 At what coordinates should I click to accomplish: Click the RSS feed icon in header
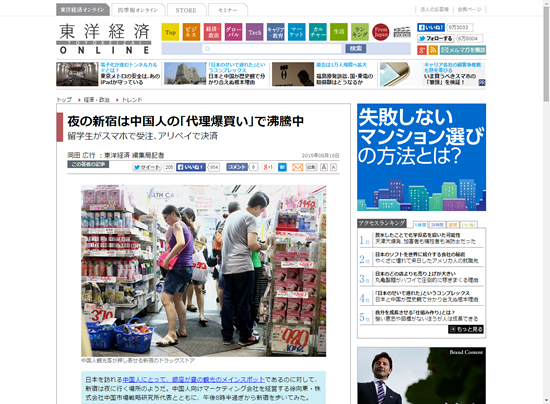[x=433, y=50]
